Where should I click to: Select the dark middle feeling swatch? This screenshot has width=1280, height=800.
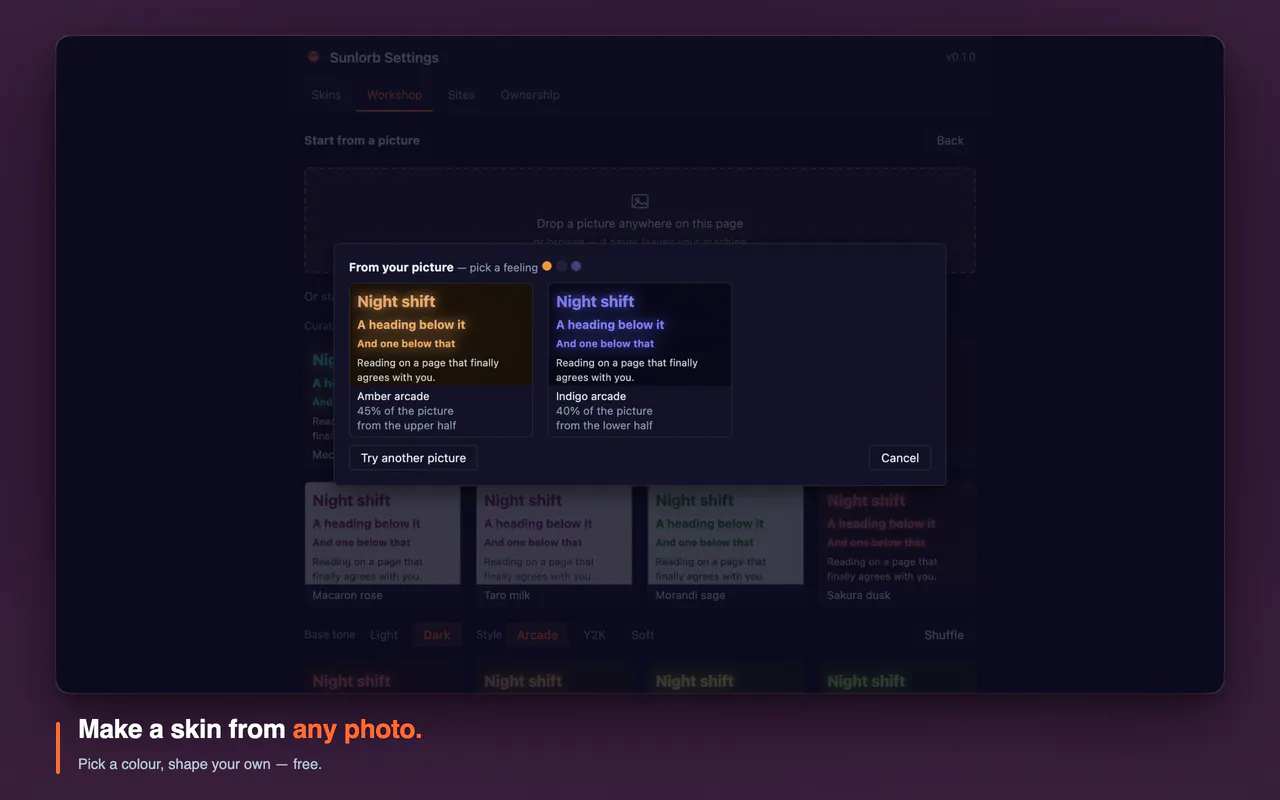pos(562,266)
